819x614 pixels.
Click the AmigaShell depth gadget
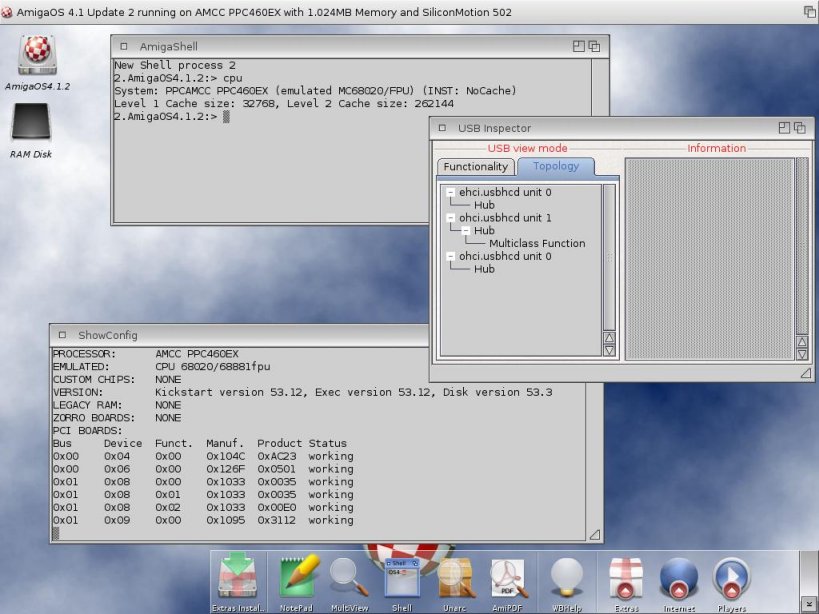pos(594,46)
